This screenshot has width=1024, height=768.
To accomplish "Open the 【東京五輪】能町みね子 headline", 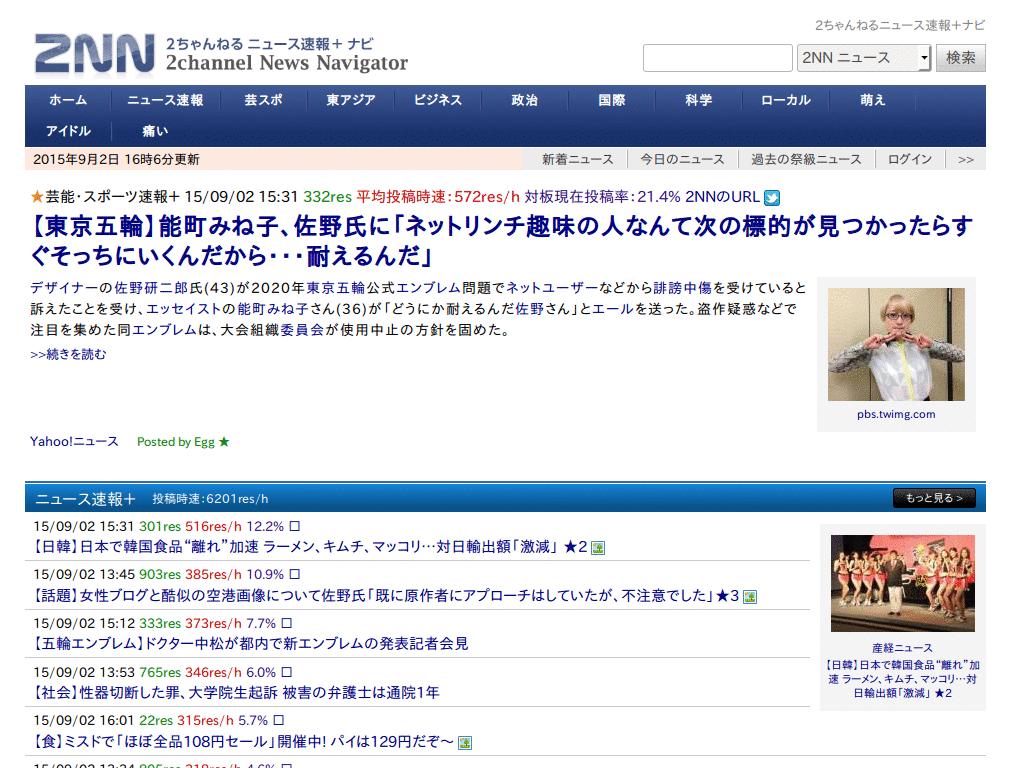I will click(502, 241).
